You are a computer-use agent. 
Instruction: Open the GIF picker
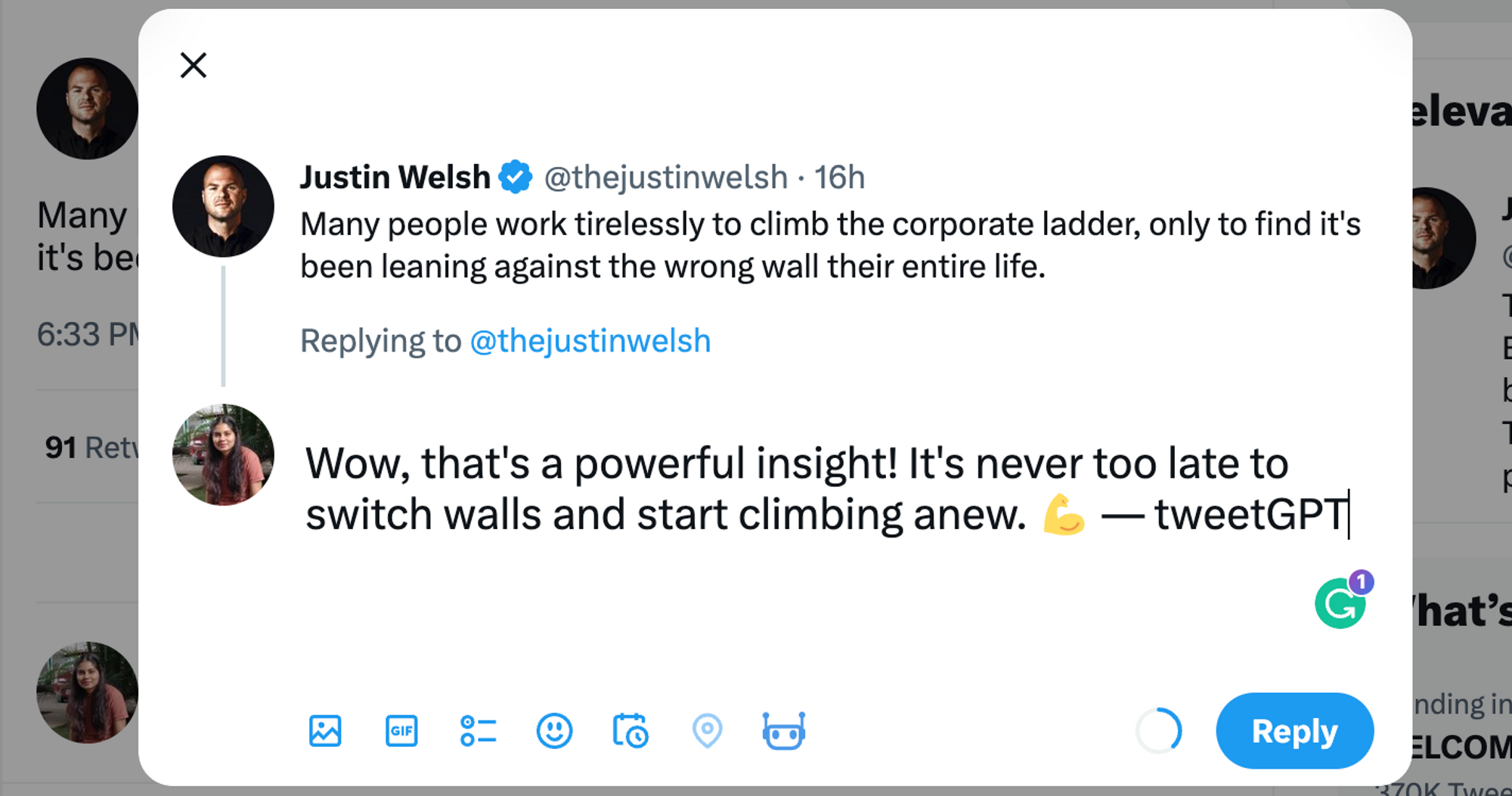pyautogui.click(x=401, y=731)
